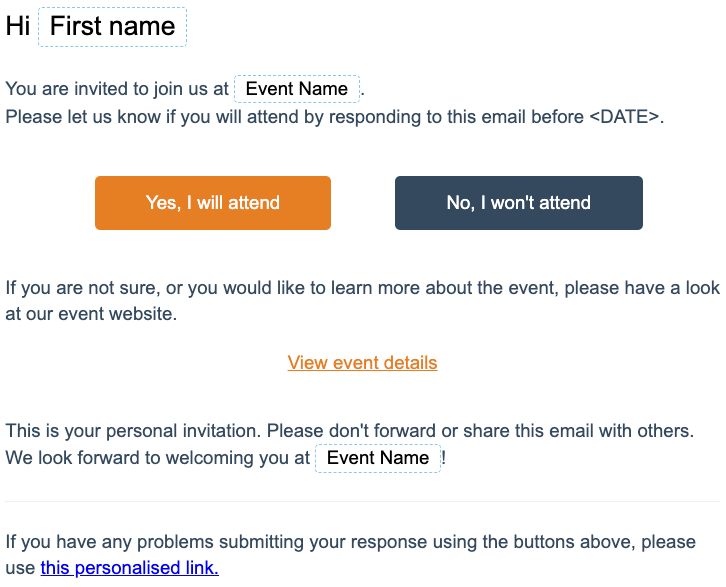Select the First name merge tag
726x587 pixels.
[113, 26]
